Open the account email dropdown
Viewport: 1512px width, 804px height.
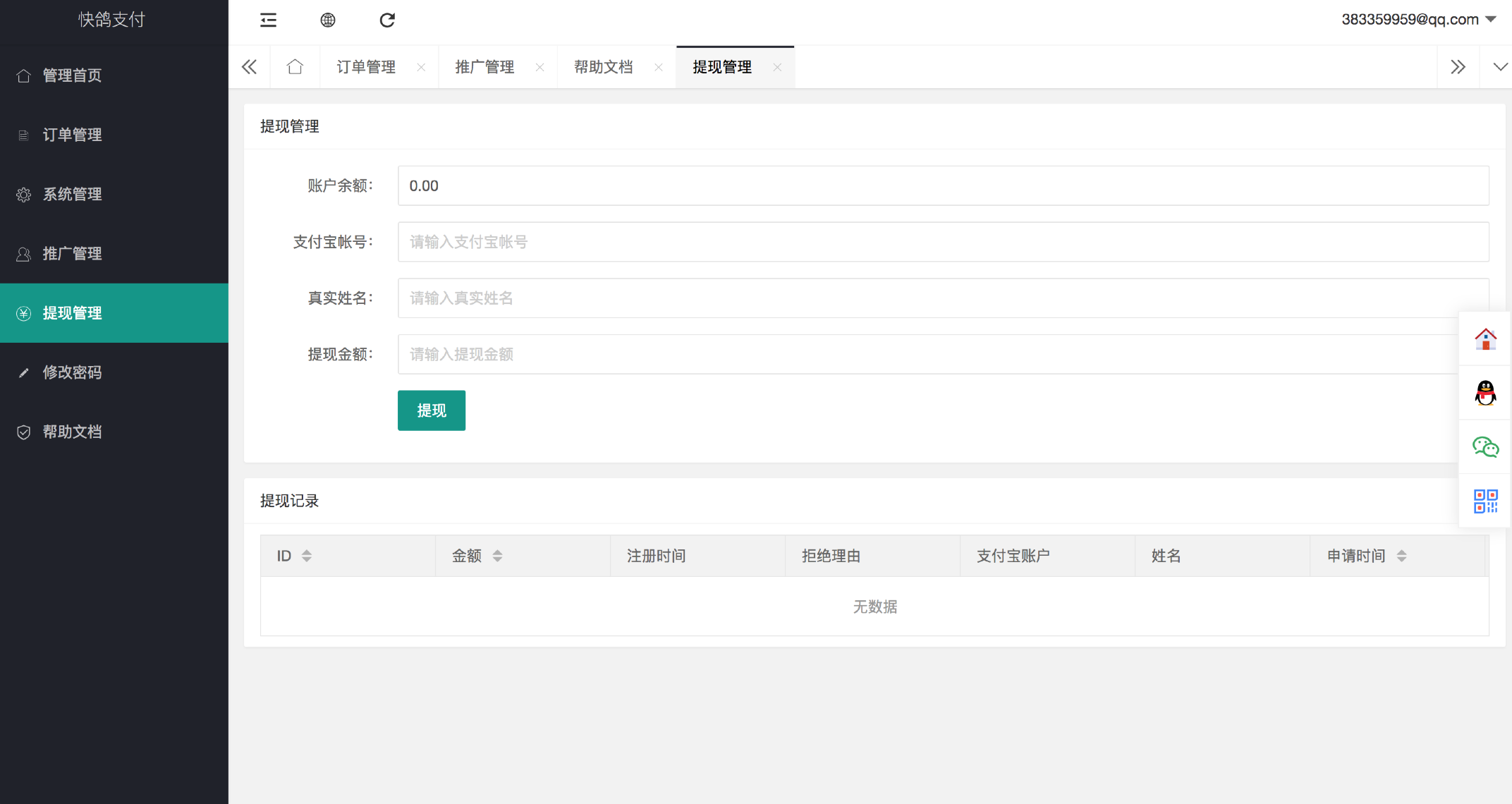click(x=1419, y=20)
